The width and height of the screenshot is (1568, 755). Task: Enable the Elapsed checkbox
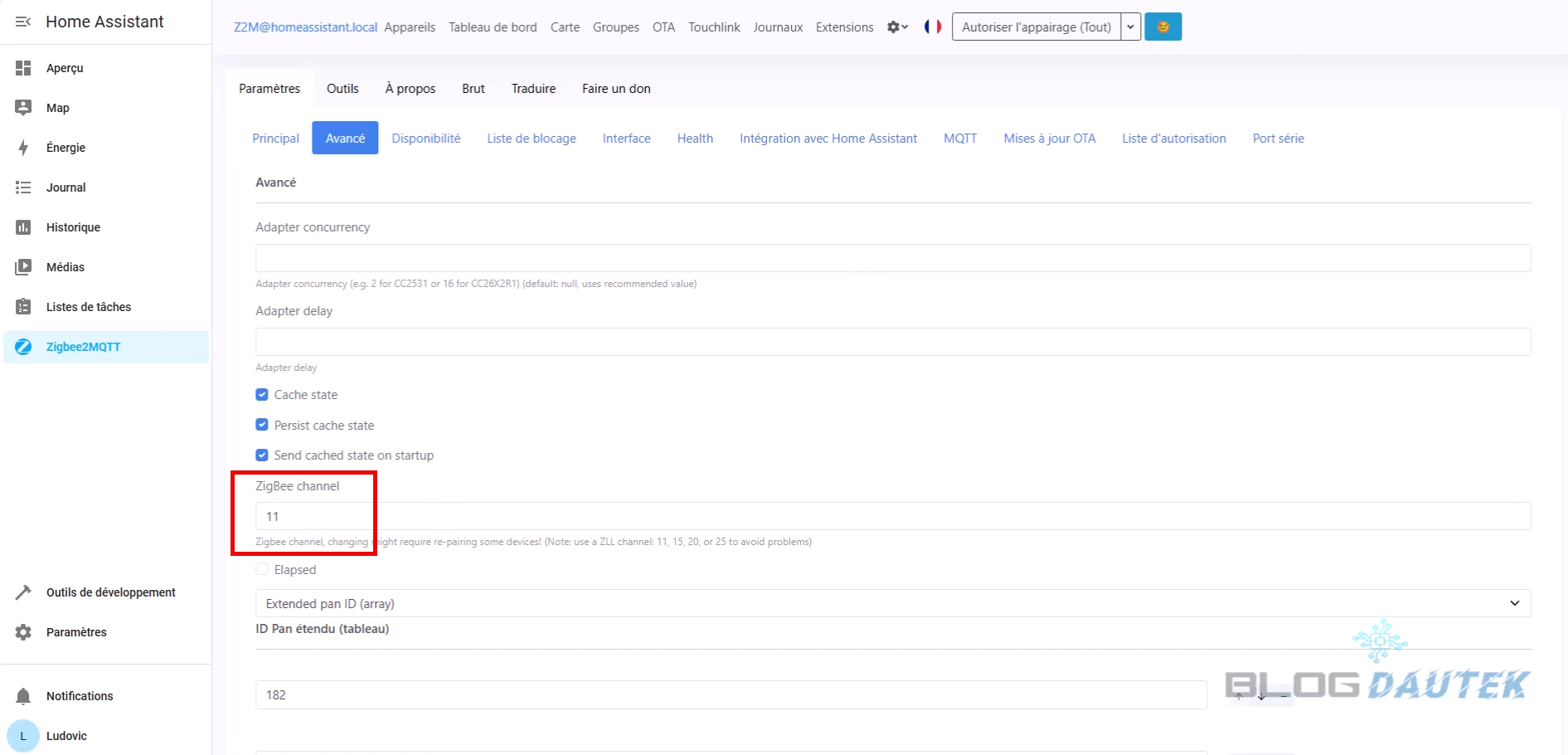coord(262,569)
